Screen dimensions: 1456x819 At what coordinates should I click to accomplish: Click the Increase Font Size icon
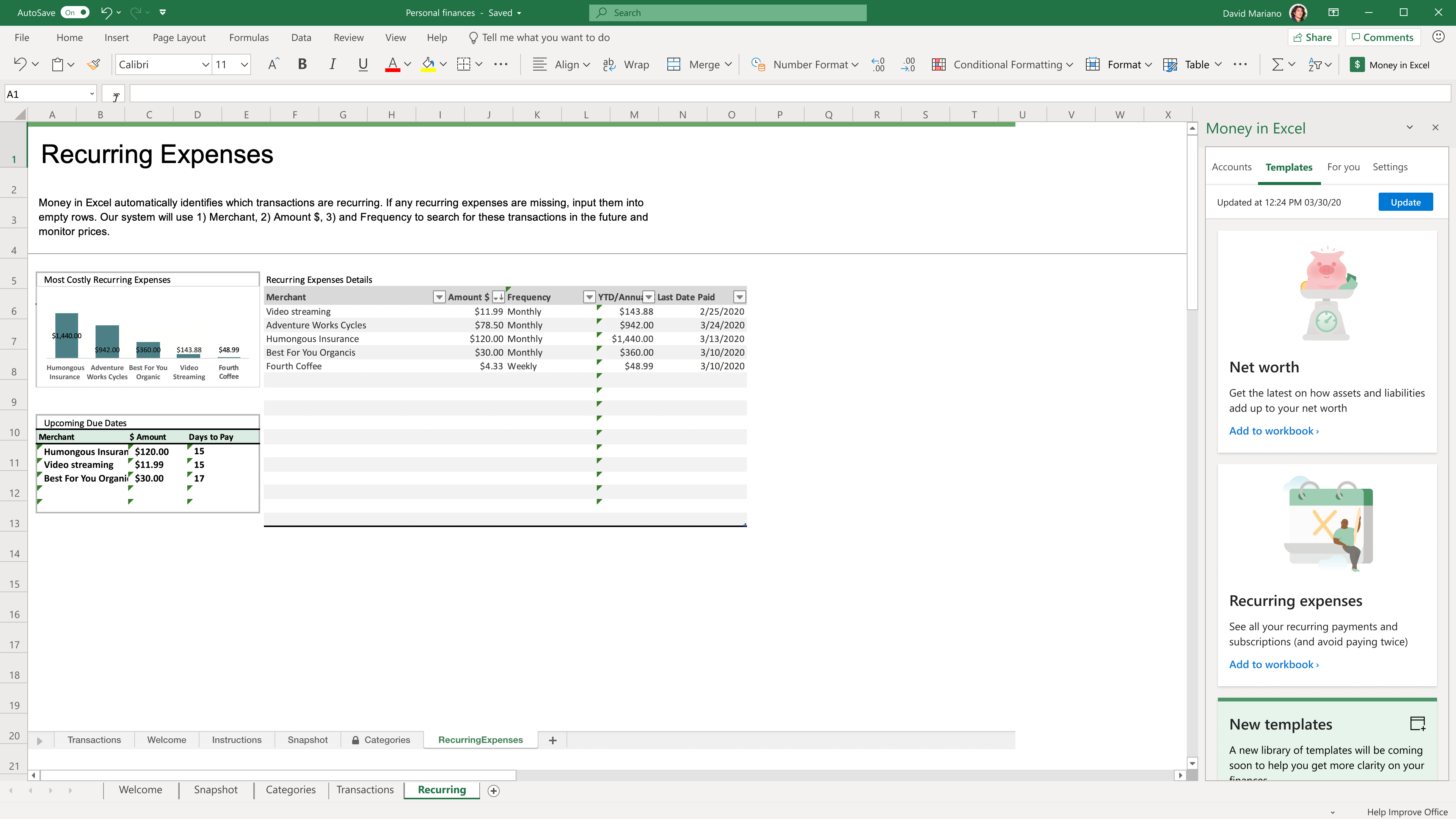click(x=273, y=64)
